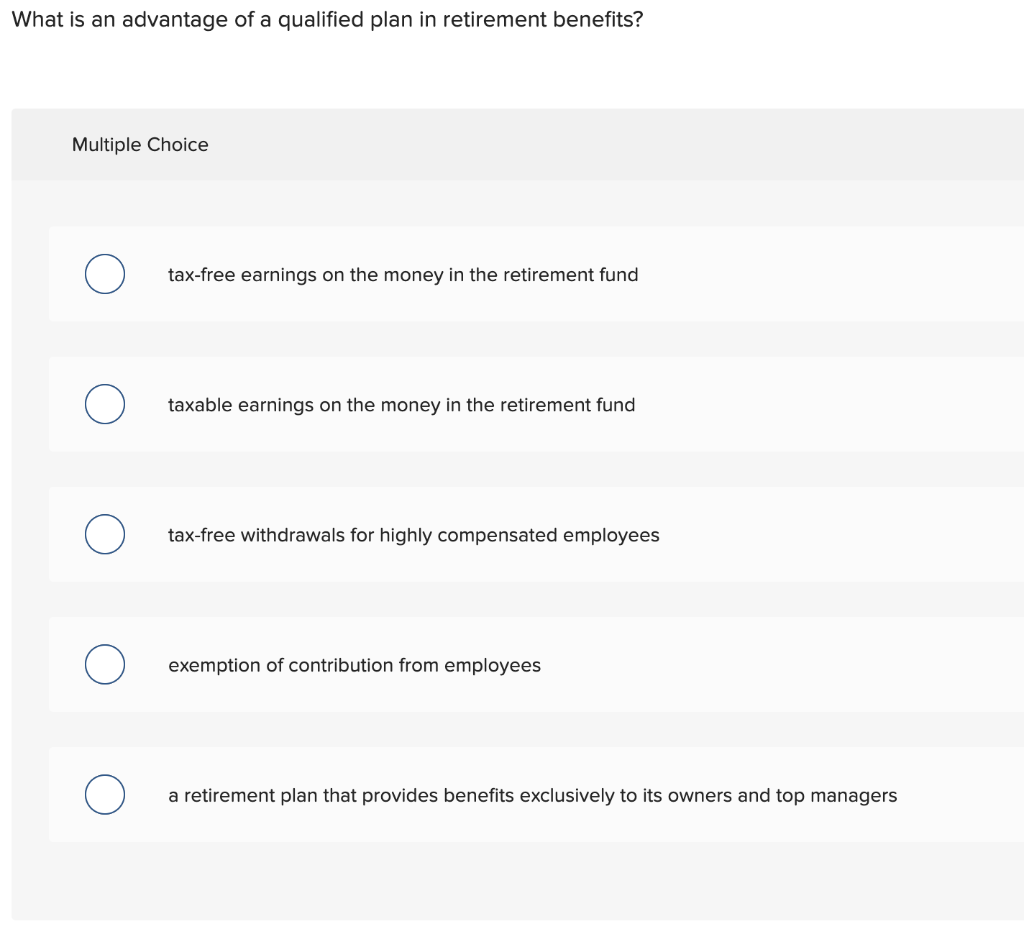
Task: Select the radio button for exemption of contribution option
Action: [x=104, y=664]
